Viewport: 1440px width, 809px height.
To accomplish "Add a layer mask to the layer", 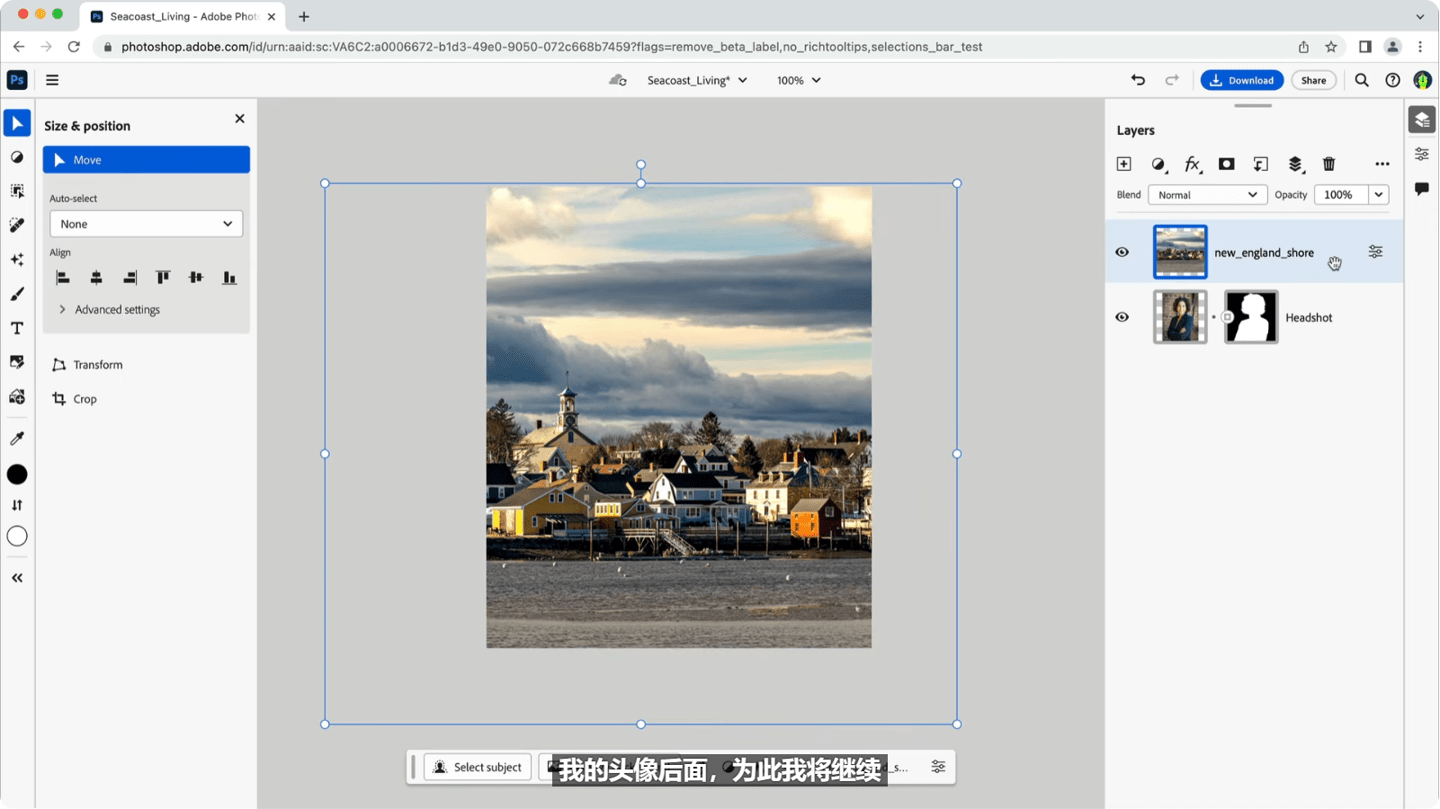I will pos(1225,163).
